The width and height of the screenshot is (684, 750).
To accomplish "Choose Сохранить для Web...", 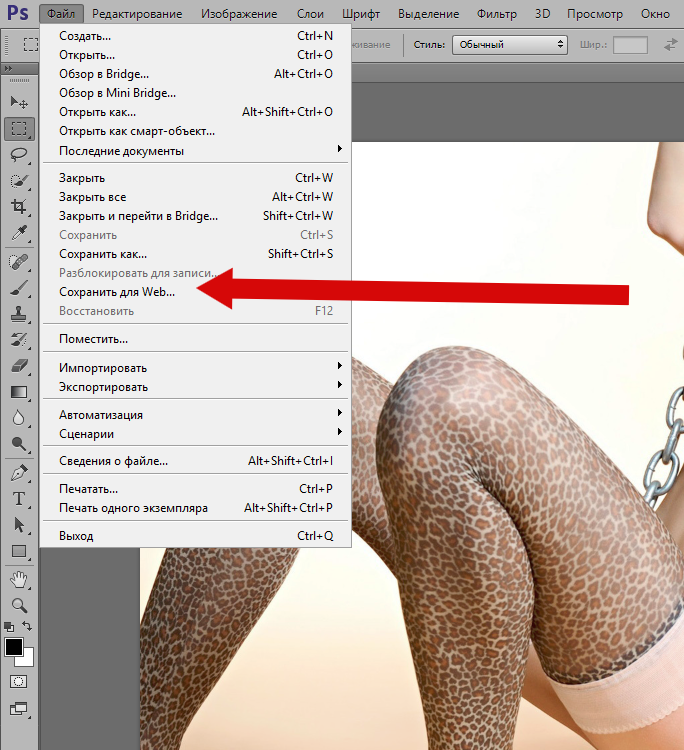I will 194,292.
